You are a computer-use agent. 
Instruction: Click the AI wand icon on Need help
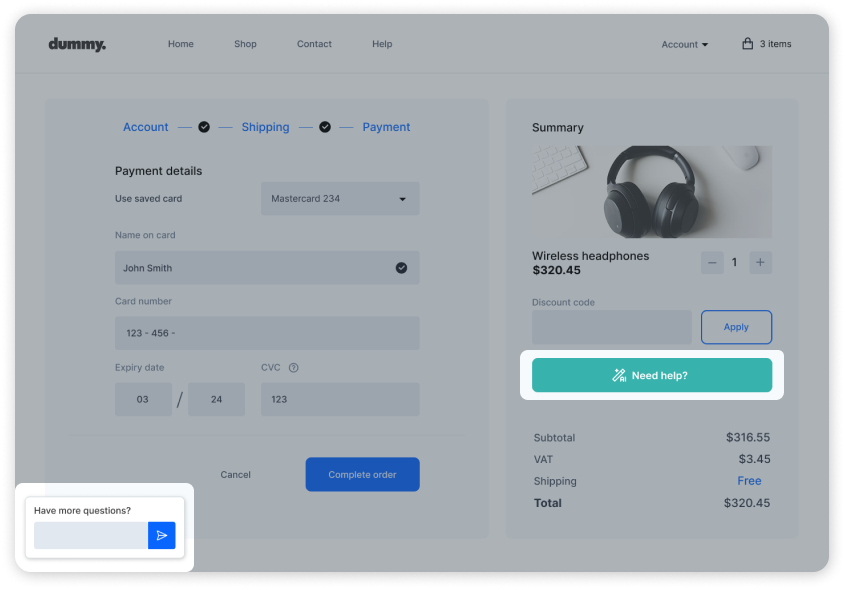coord(619,375)
